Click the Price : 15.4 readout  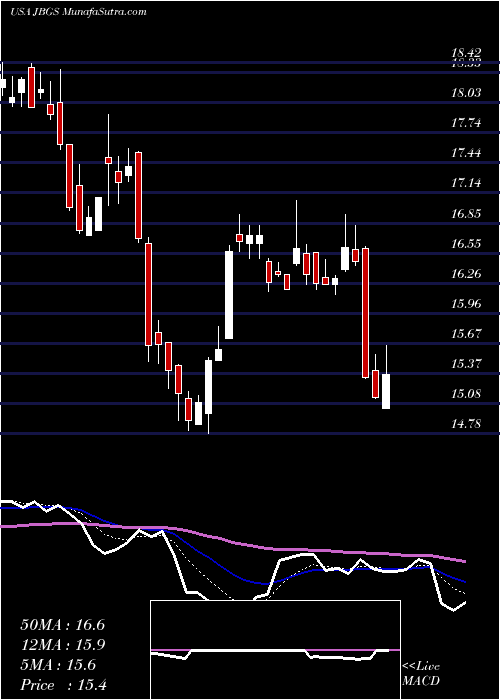point(62,685)
